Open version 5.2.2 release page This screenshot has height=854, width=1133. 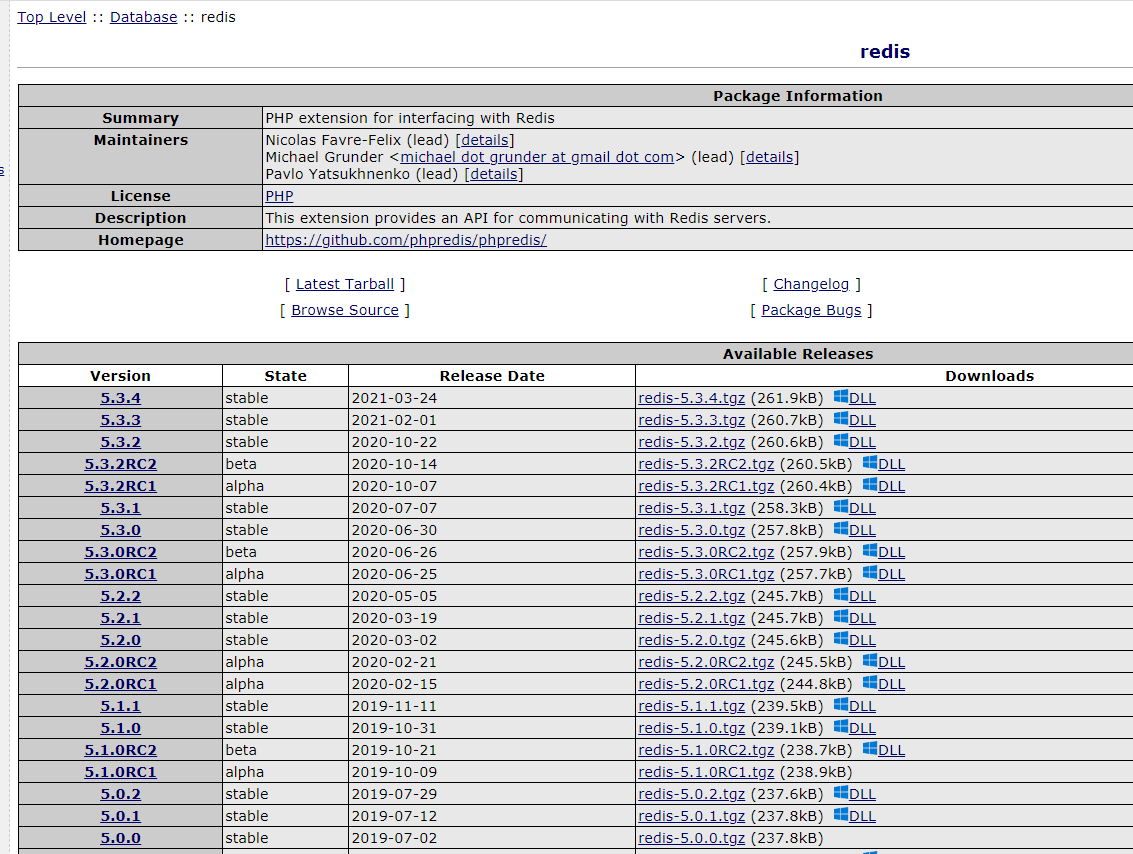(x=120, y=596)
